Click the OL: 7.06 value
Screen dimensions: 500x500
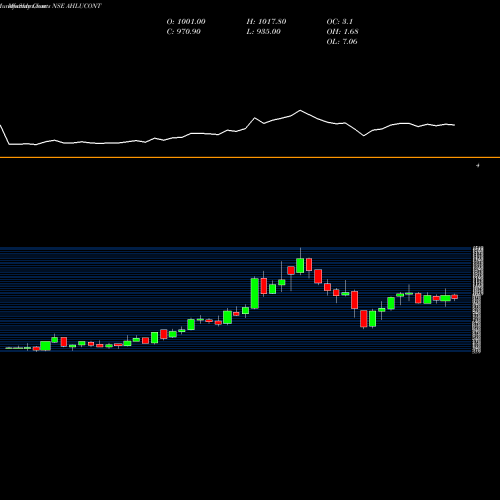(x=342, y=42)
